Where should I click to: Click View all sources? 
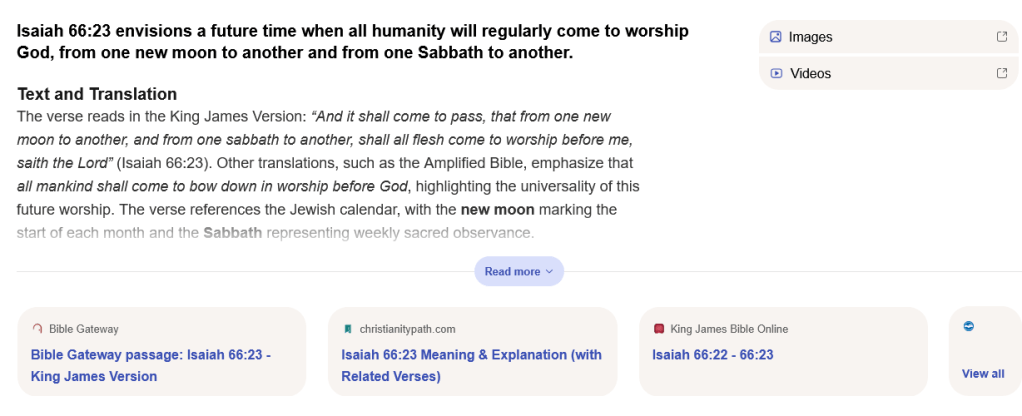(x=983, y=373)
